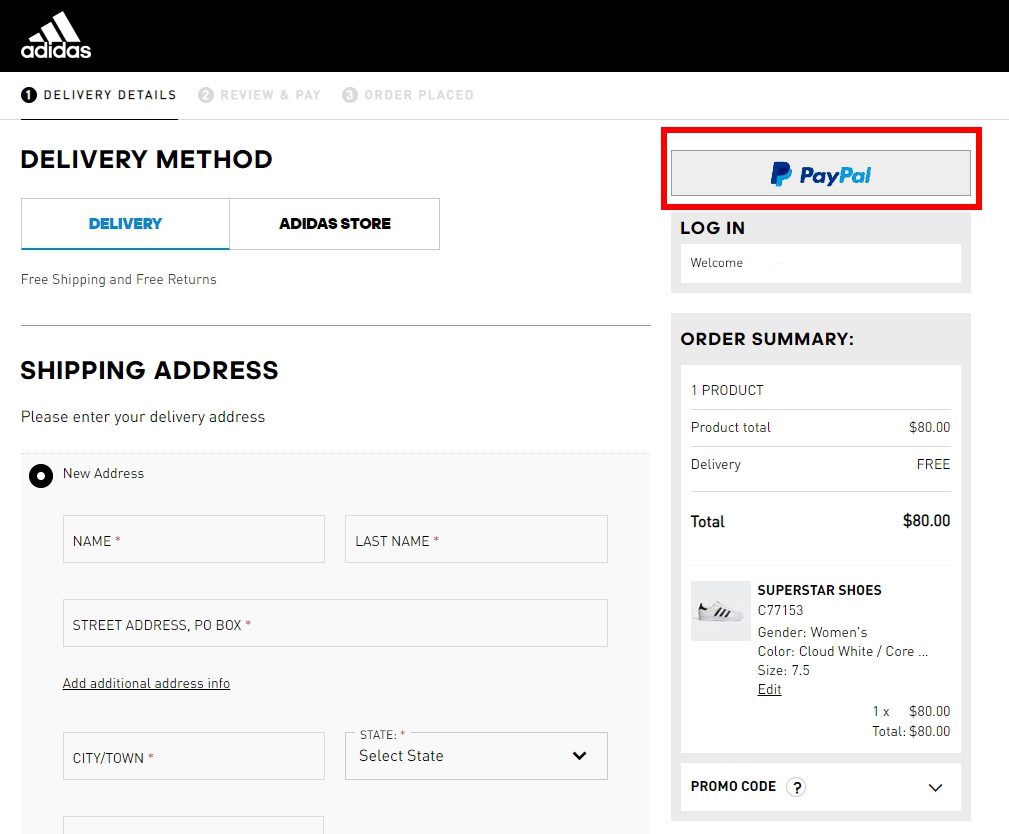Viewport: 1009px width, 834px height.
Task: Switch to the Adidas Store tab
Action: point(335,224)
